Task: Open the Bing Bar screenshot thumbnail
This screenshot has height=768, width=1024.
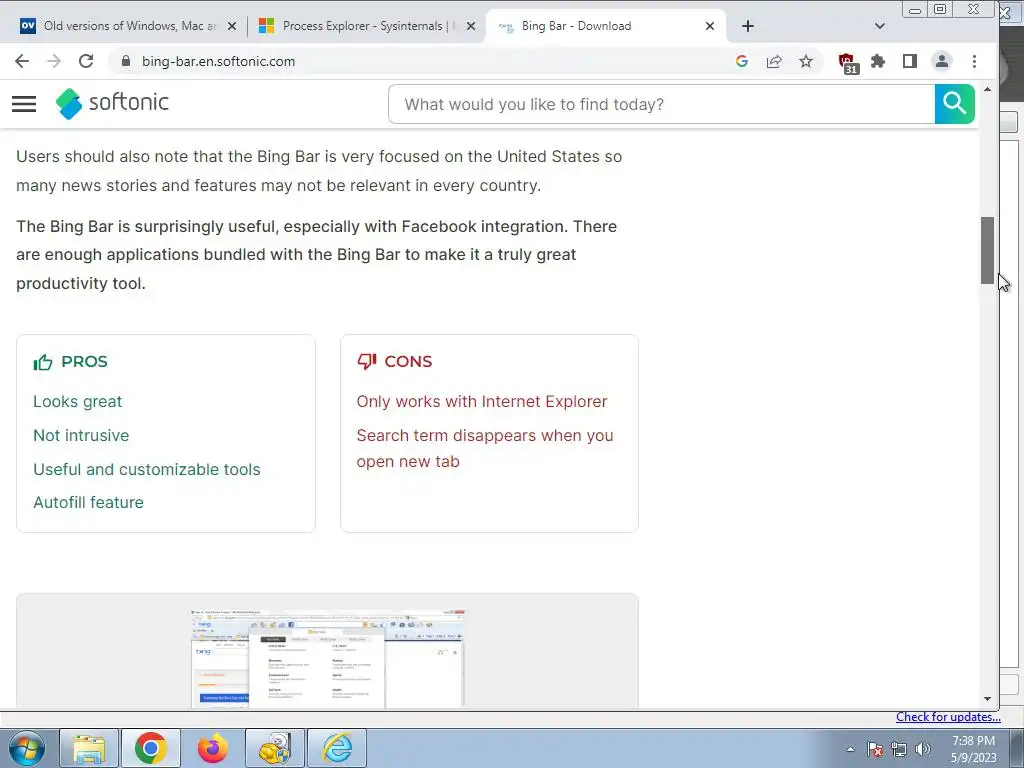Action: coord(328,658)
